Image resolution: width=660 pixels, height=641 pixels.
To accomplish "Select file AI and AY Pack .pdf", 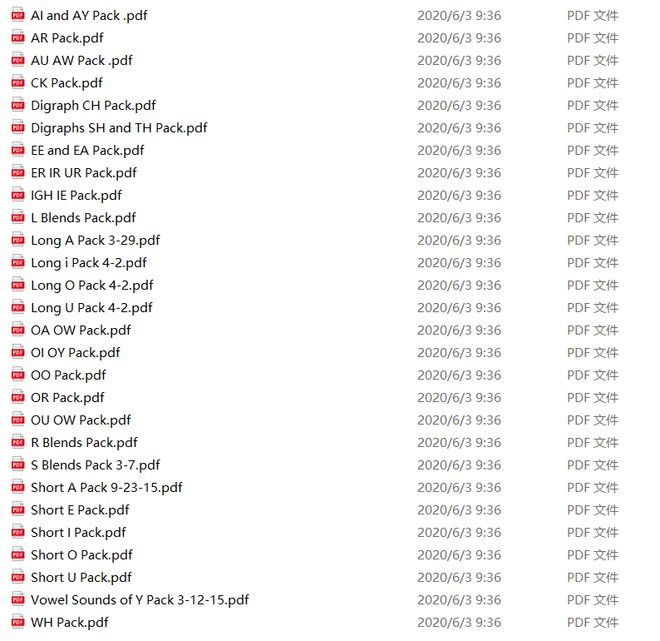I will click(x=89, y=16).
